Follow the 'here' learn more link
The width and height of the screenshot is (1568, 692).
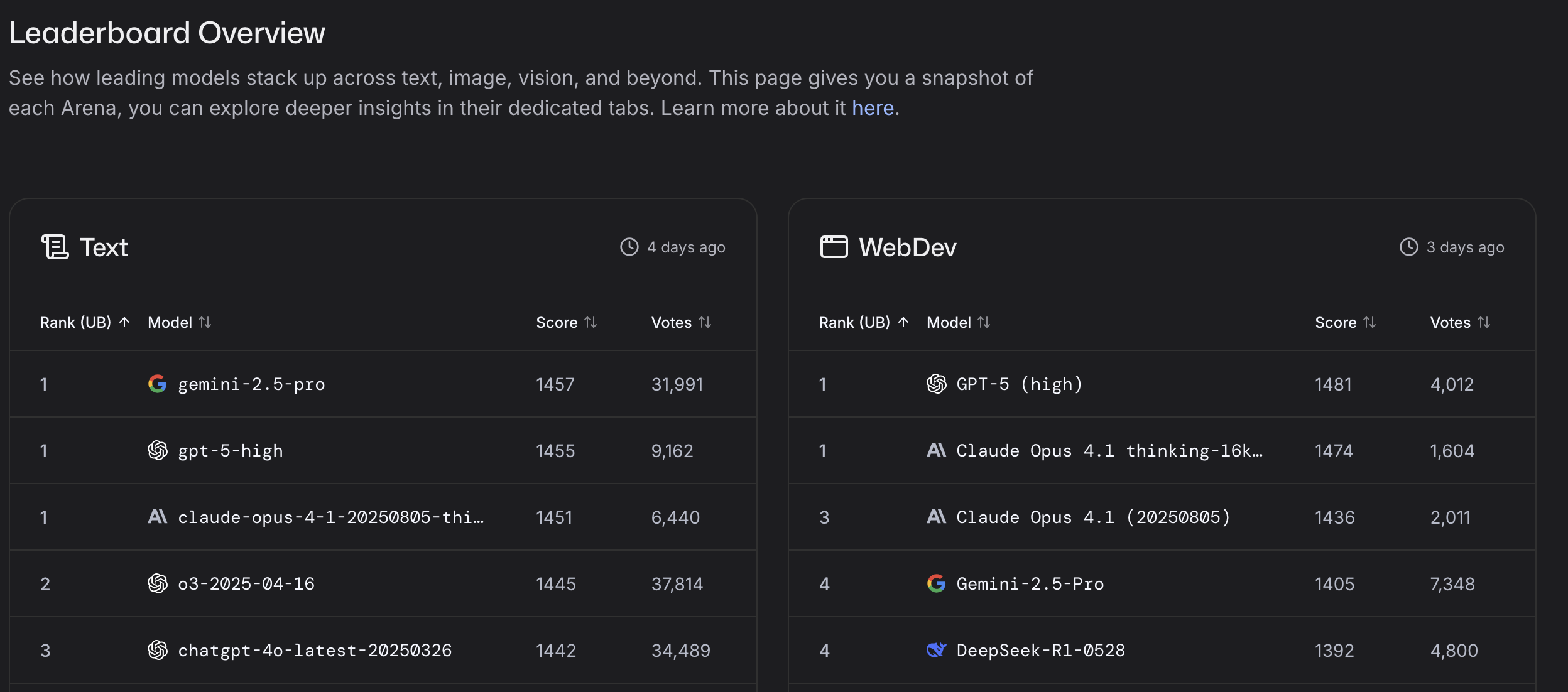[872, 108]
